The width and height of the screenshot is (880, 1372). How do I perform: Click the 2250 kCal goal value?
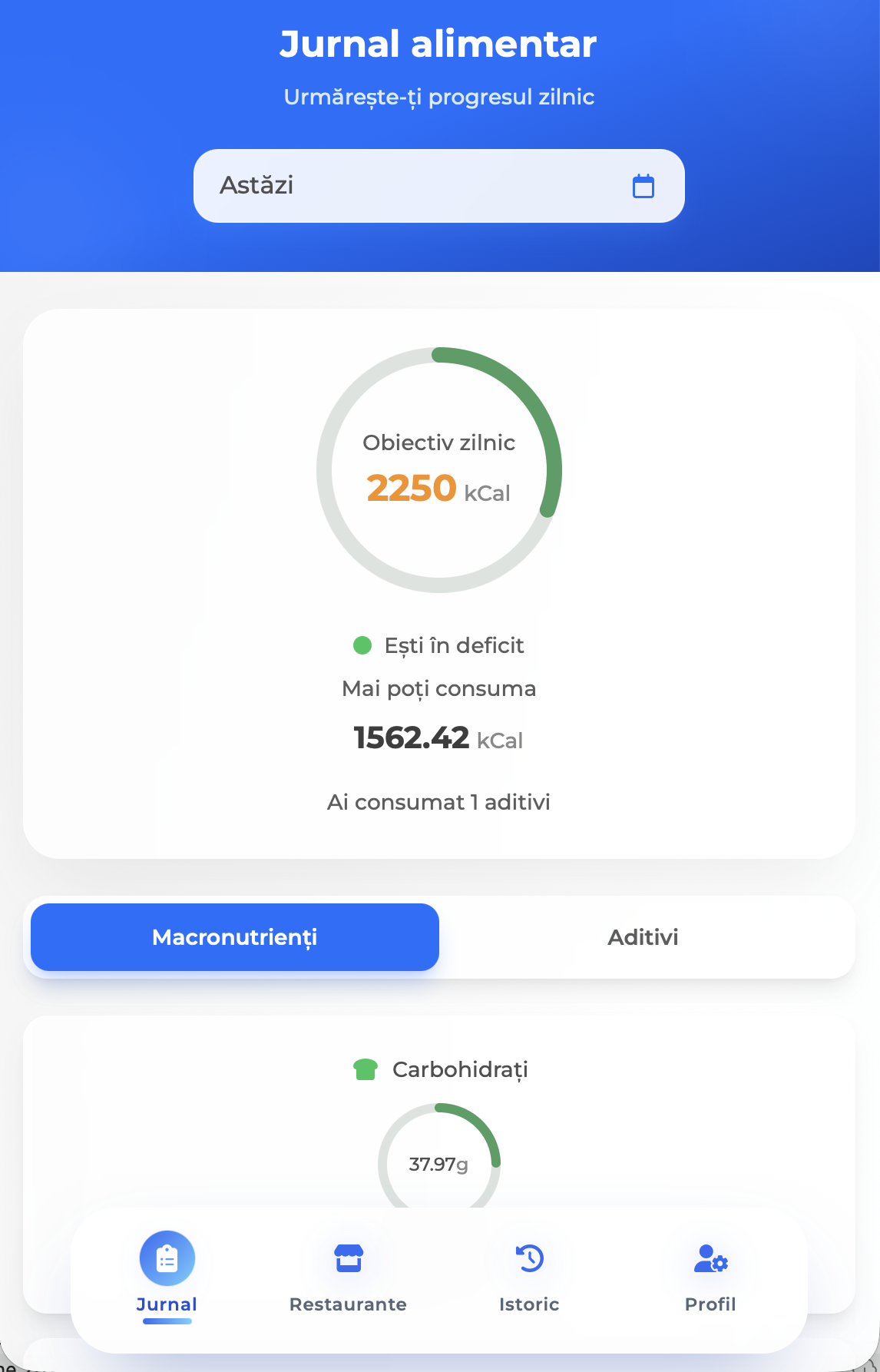(438, 489)
